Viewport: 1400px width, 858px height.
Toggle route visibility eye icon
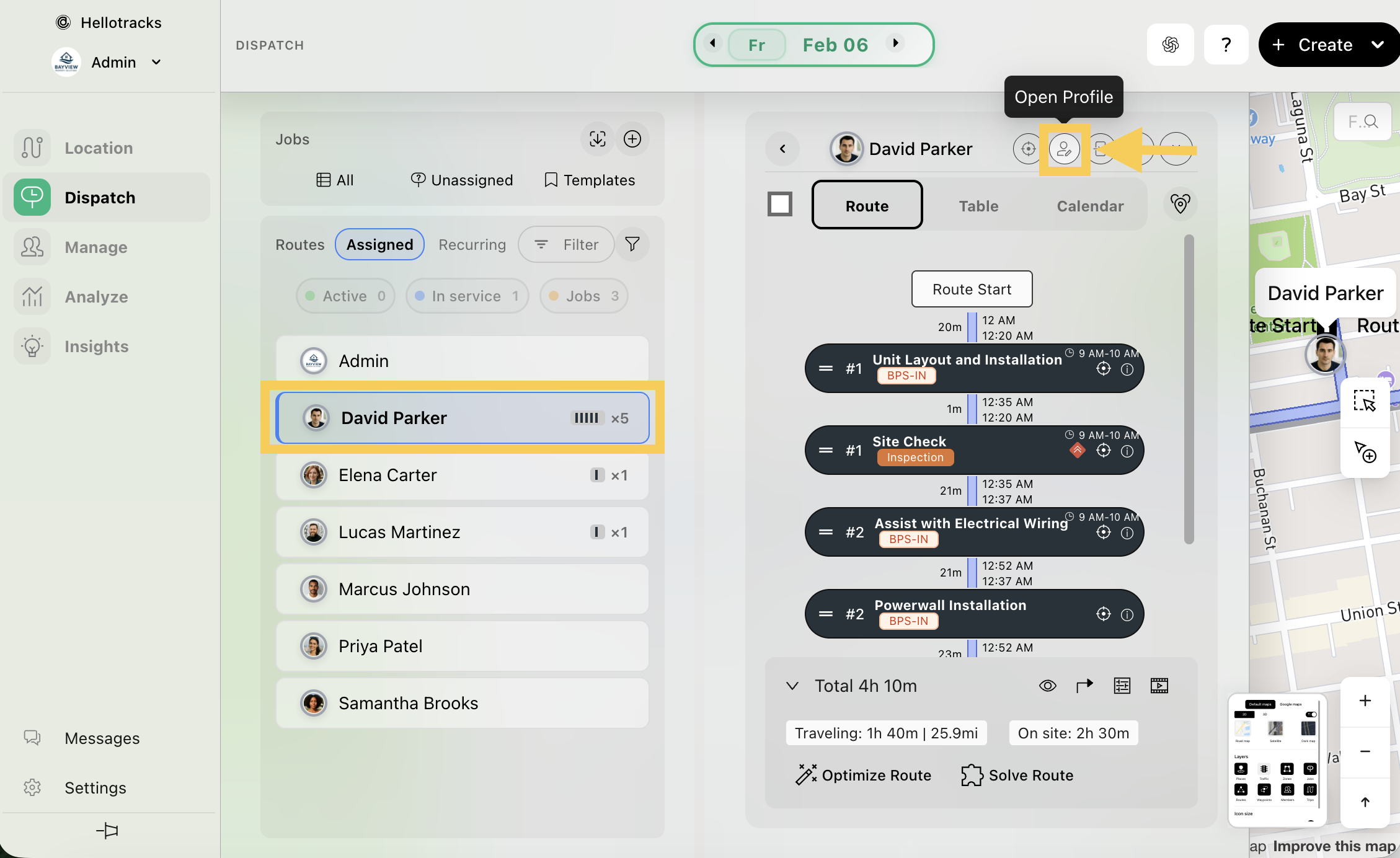1047,686
